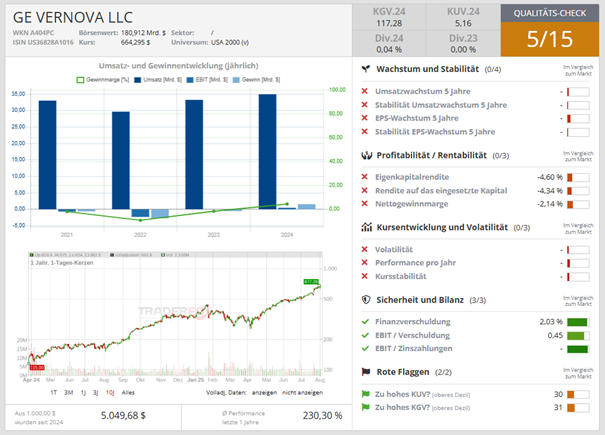Viewport: 605px width, 435px height.
Task: Toggle the Gewinnmarge [%] legend entry
Action: [x=103, y=80]
